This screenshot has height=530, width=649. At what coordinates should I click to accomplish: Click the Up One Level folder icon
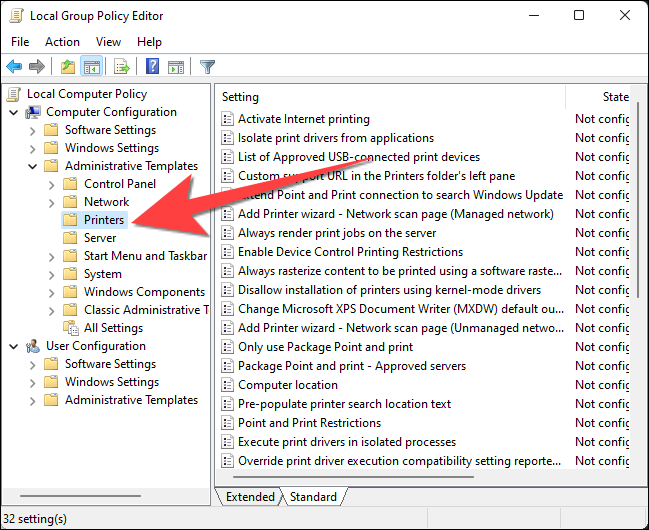67,67
